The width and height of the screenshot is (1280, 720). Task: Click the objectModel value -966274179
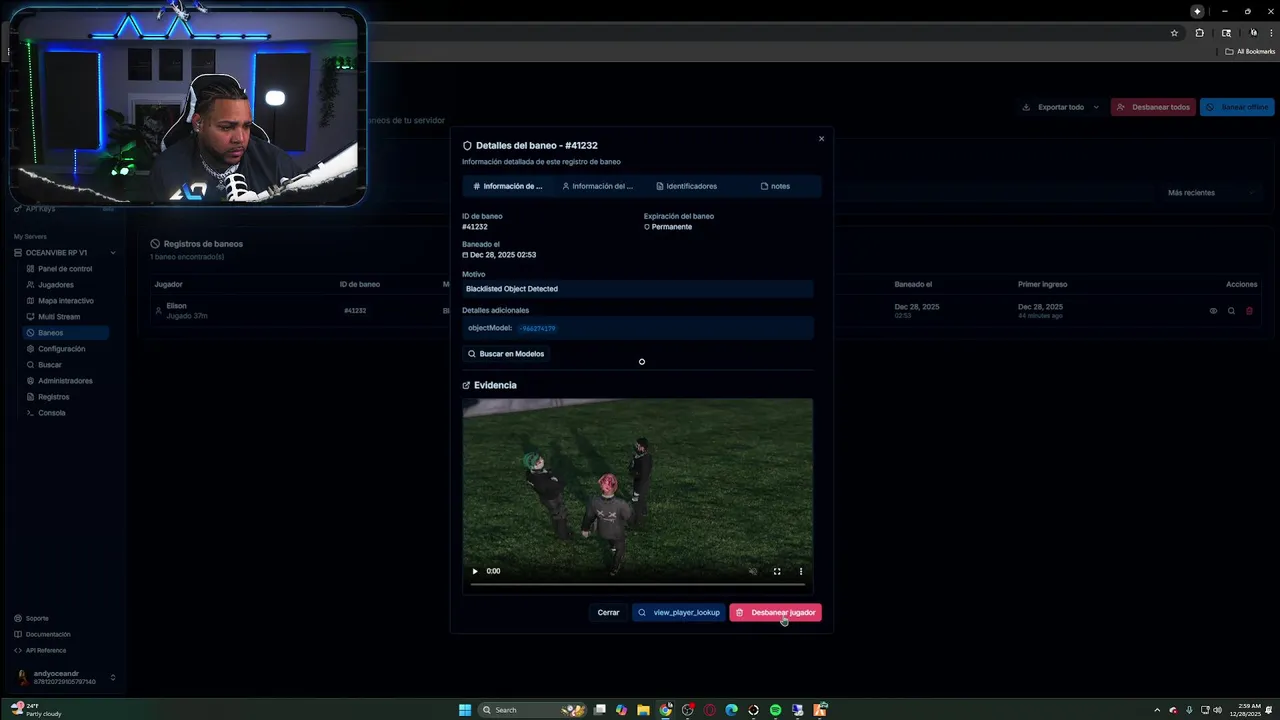(537, 328)
